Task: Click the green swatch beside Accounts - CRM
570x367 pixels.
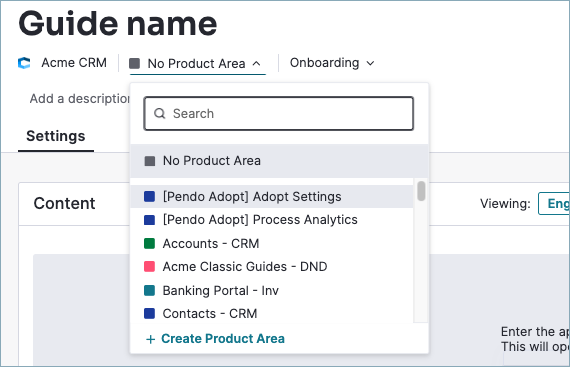Action: 149,243
